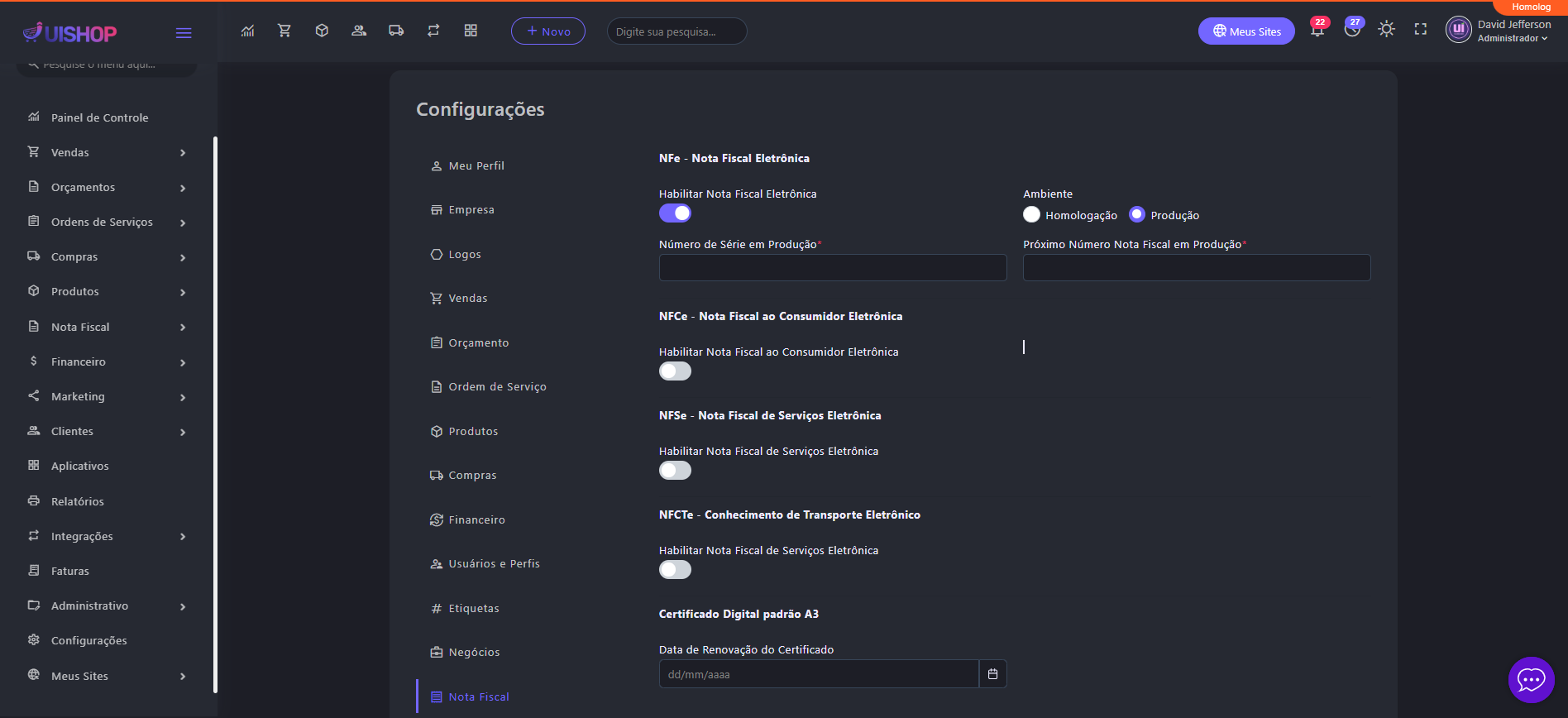Disable the Nota Fiscal Eletrônica toggle

pyautogui.click(x=675, y=213)
